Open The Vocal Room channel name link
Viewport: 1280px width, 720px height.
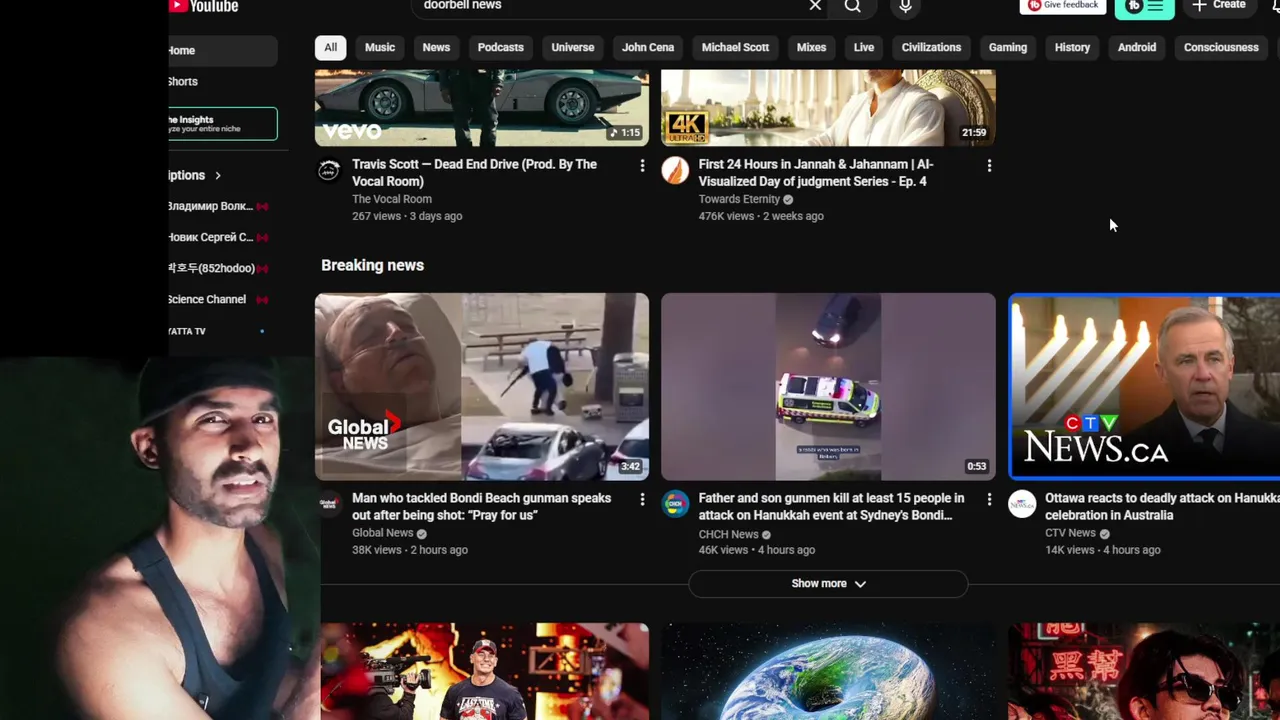392,199
